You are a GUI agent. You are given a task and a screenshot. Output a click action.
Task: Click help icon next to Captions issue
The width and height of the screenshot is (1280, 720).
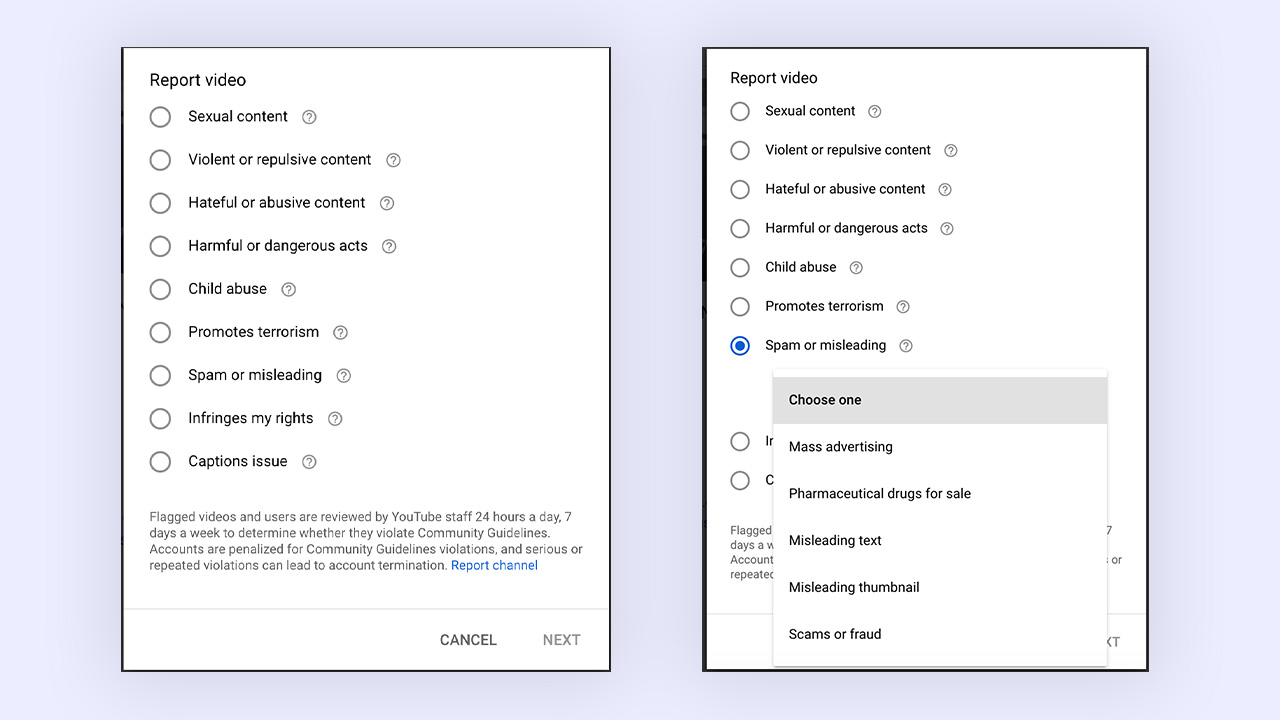[309, 462]
